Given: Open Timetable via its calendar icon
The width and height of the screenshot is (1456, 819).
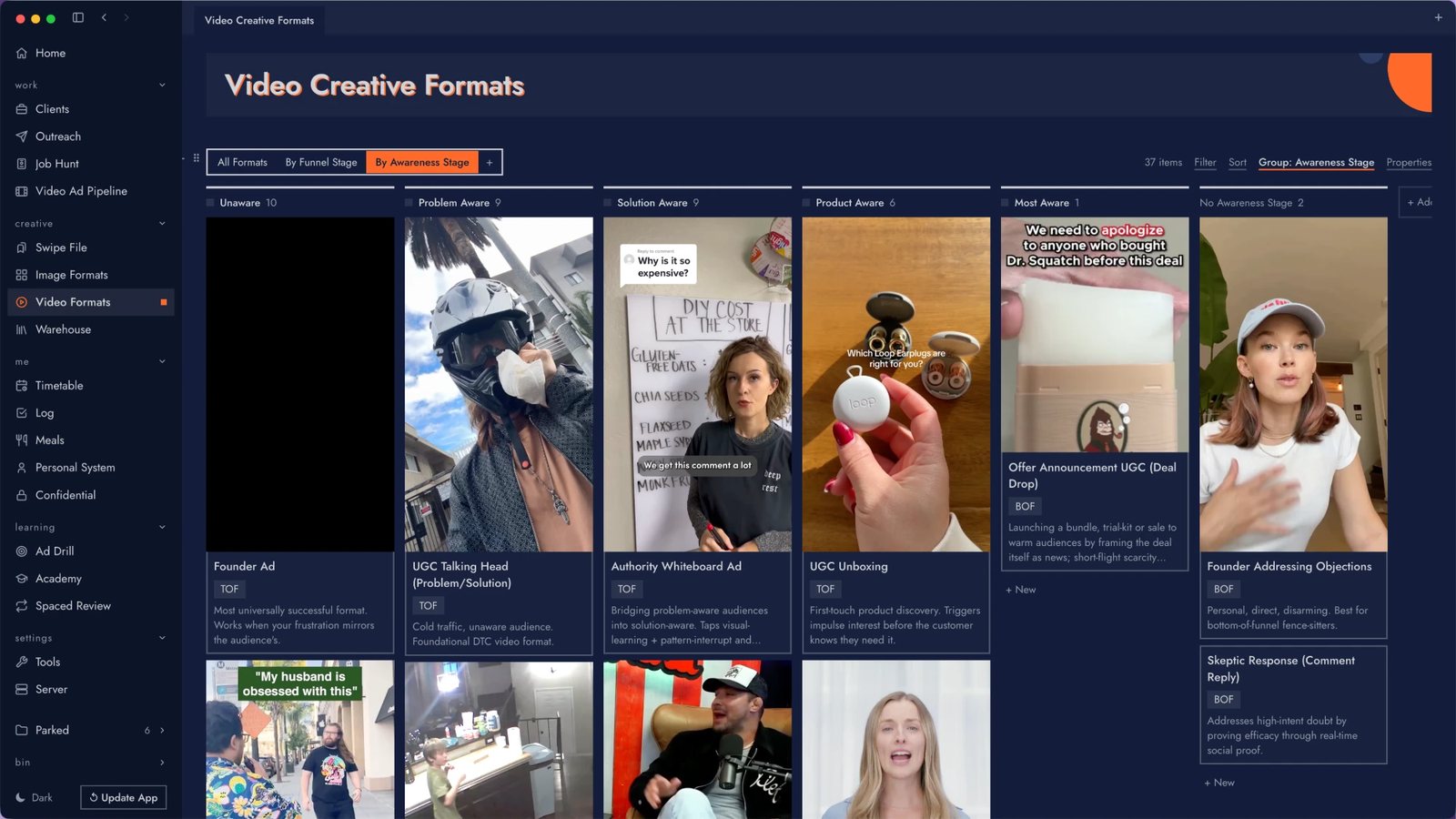Looking at the screenshot, I should point(22,386).
